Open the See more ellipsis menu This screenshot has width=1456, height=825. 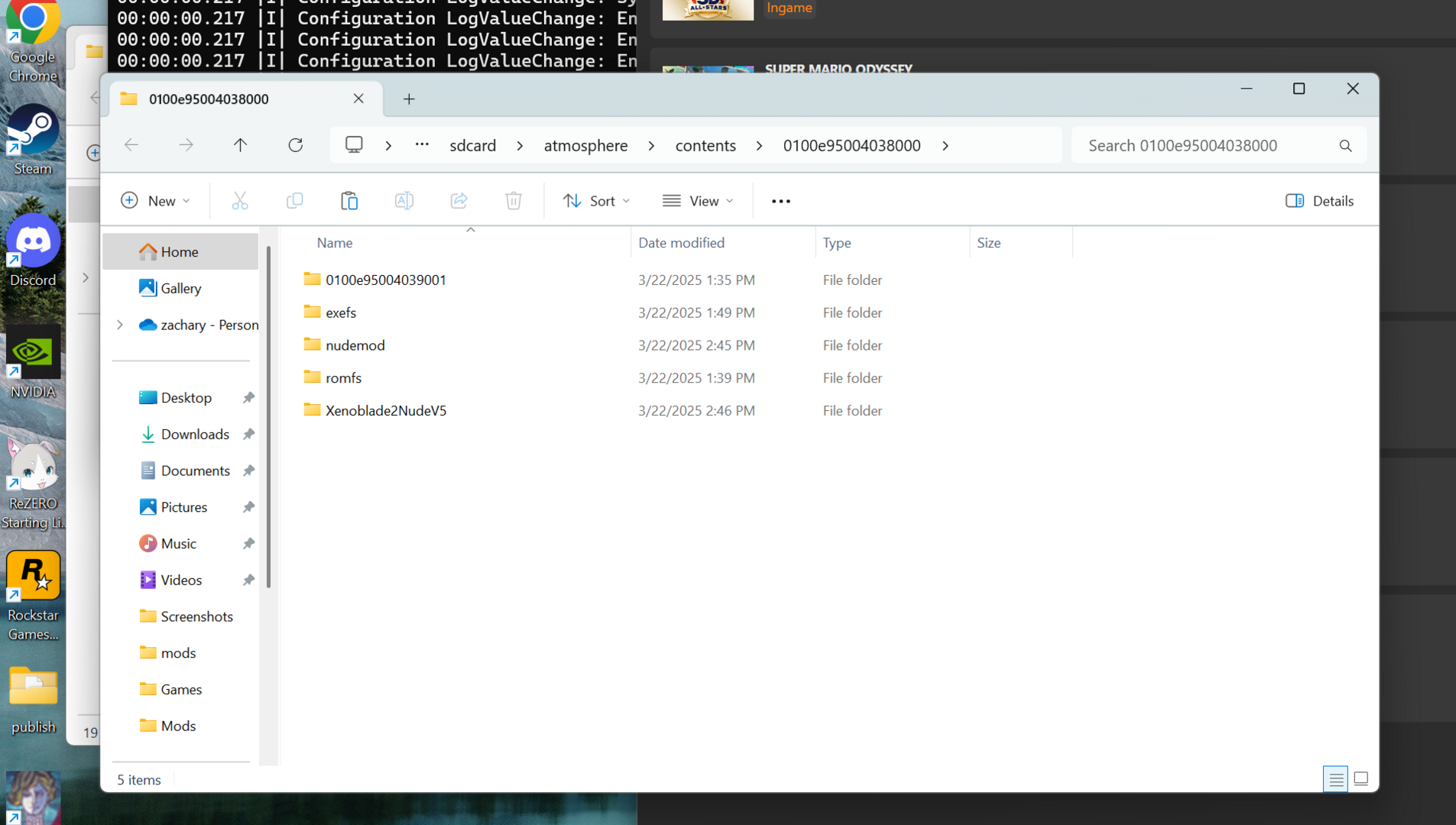pyautogui.click(x=781, y=201)
